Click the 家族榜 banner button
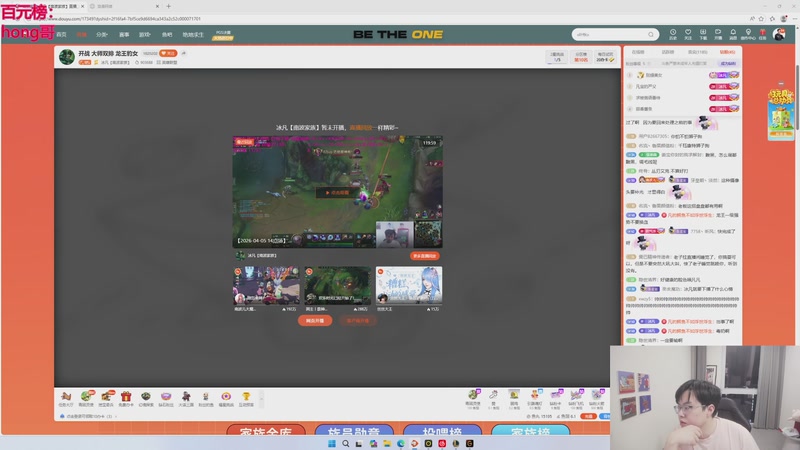The height and width of the screenshot is (450, 800). click(x=531, y=430)
